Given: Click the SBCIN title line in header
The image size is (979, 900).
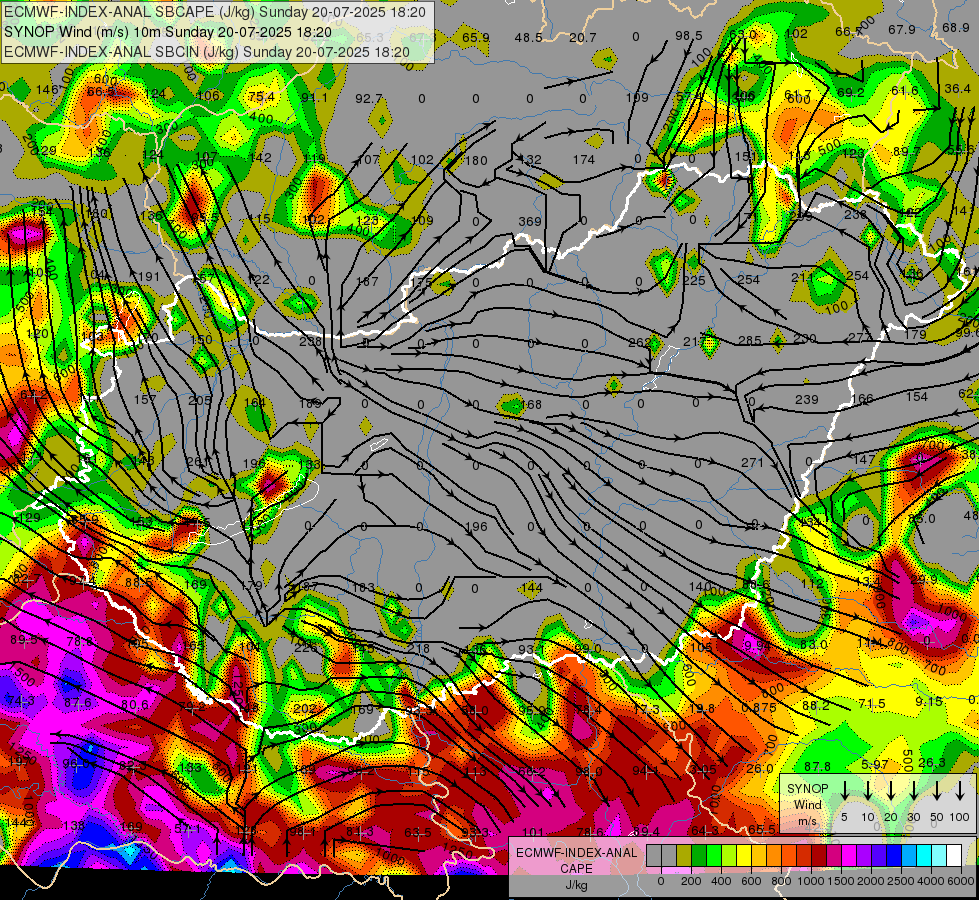Looking at the screenshot, I should tap(207, 52).
